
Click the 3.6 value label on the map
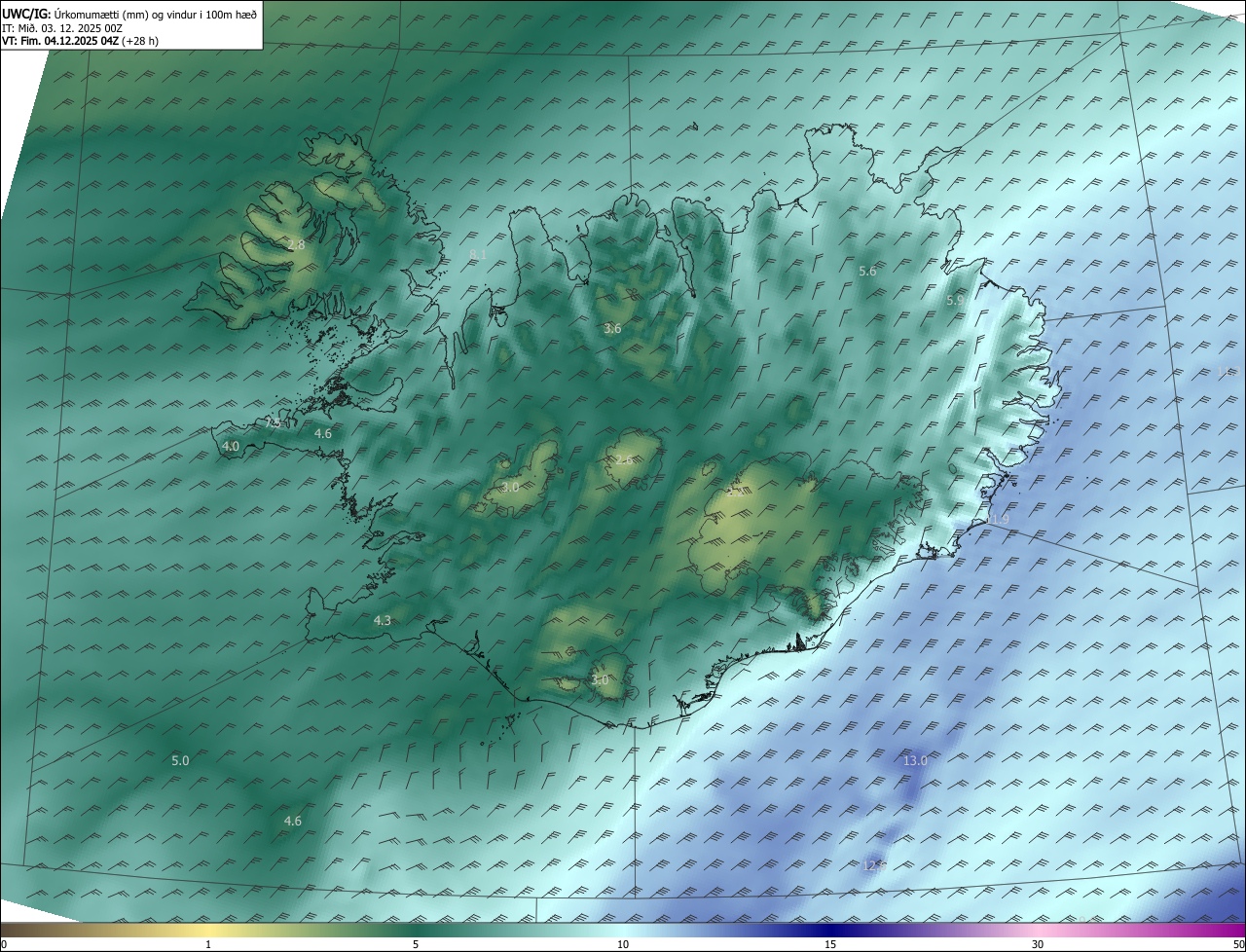[x=612, y=329]
